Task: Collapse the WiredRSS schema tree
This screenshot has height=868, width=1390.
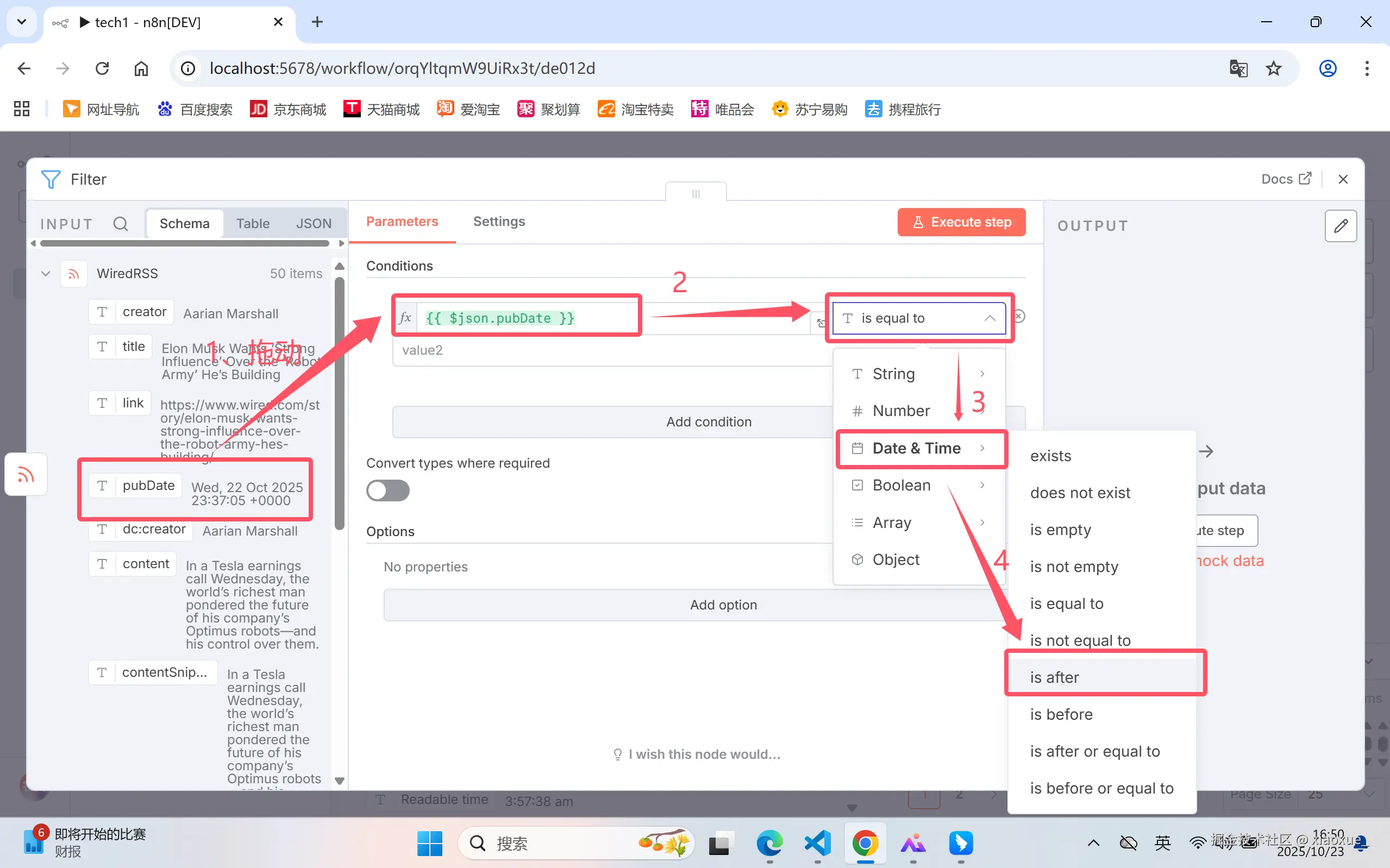Action: [46, 274]
